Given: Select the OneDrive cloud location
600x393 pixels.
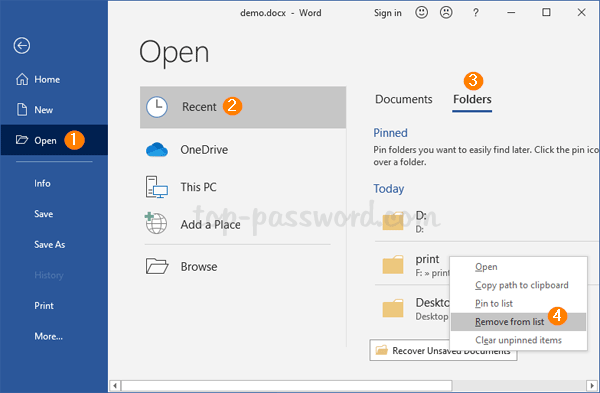Looking at the screenshot, I should (x=243, y=150).
